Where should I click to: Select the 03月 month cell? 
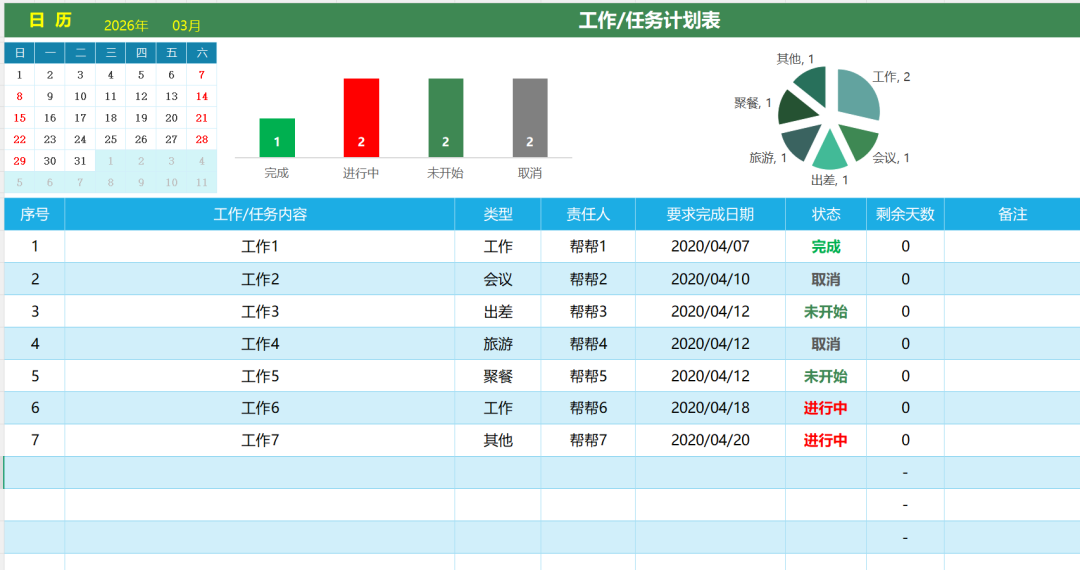click(186, 25)
